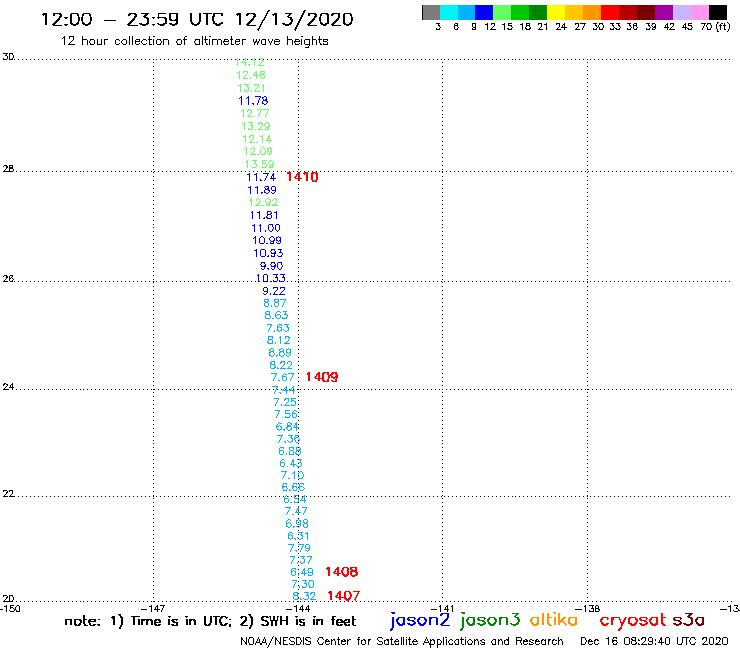Click the "7.79" wave height value
740x650 pixels.
[x=299, y=548]
